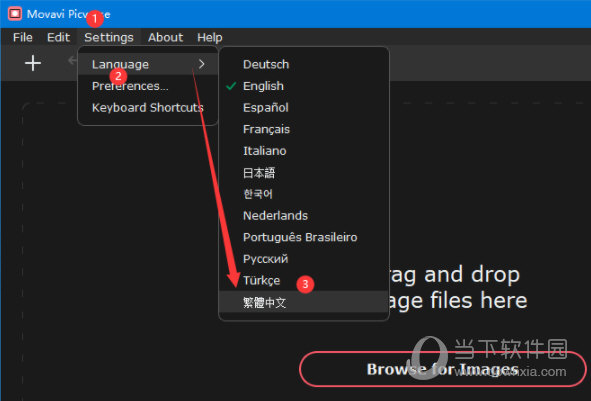Choose Español language
The height and width of the screenshot is (401, 591).
[304, 107]
